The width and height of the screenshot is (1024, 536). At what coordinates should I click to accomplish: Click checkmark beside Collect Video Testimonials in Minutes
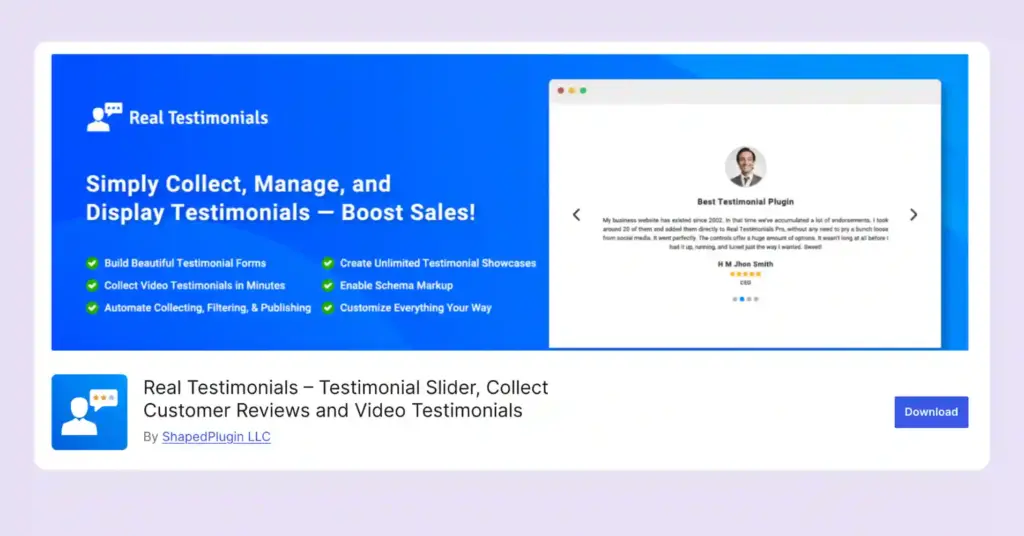point(92,285)
